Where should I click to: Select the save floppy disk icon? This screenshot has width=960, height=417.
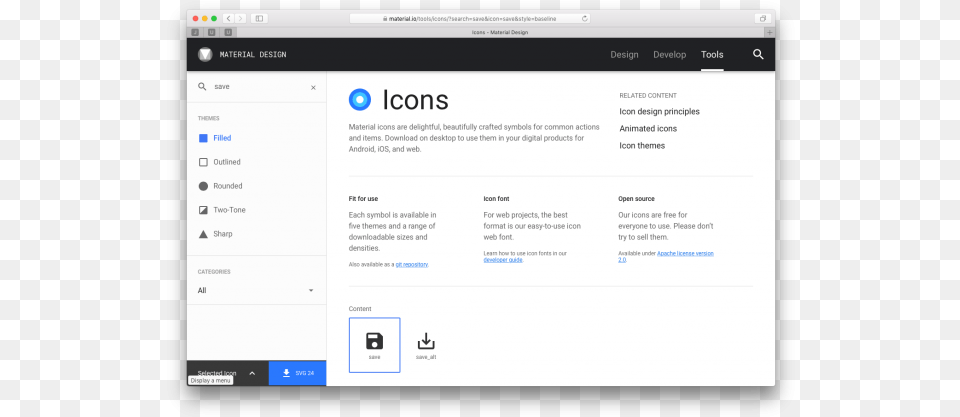pos(374,344)
